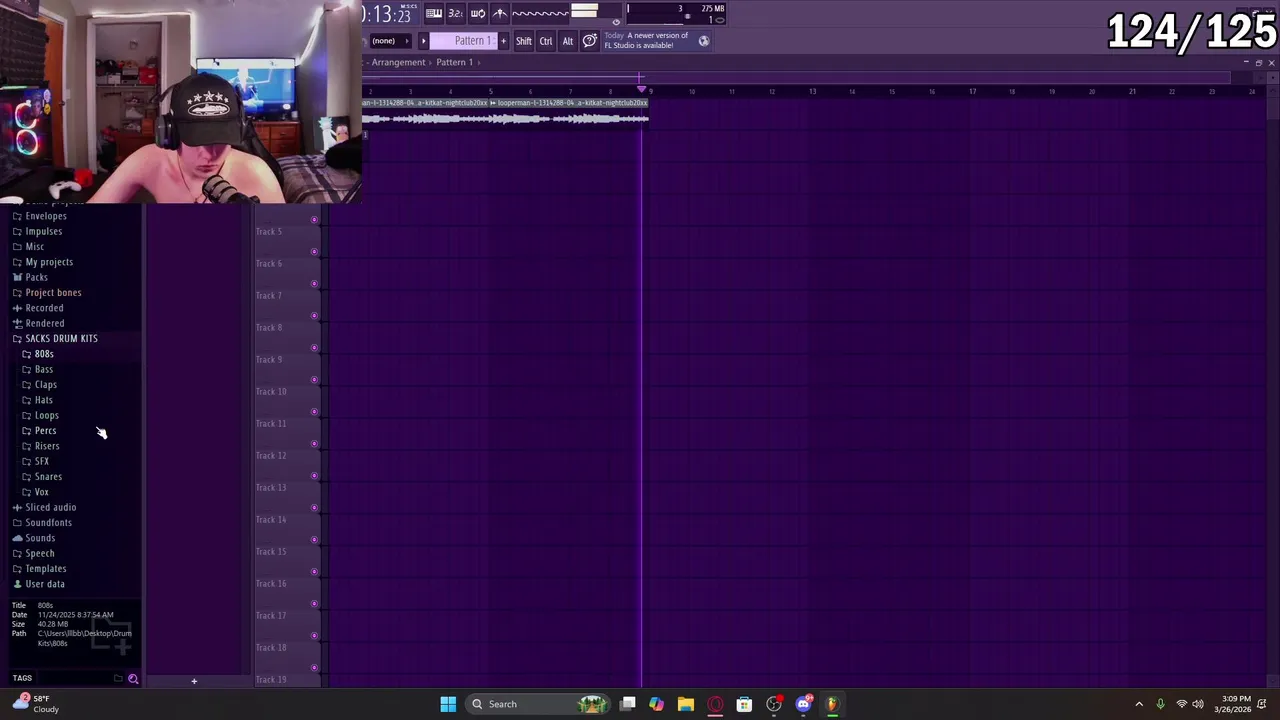Open the typing keyboard to piano icon
Viewport: 1280px width, 720px height.
click(x=433, y=13)
